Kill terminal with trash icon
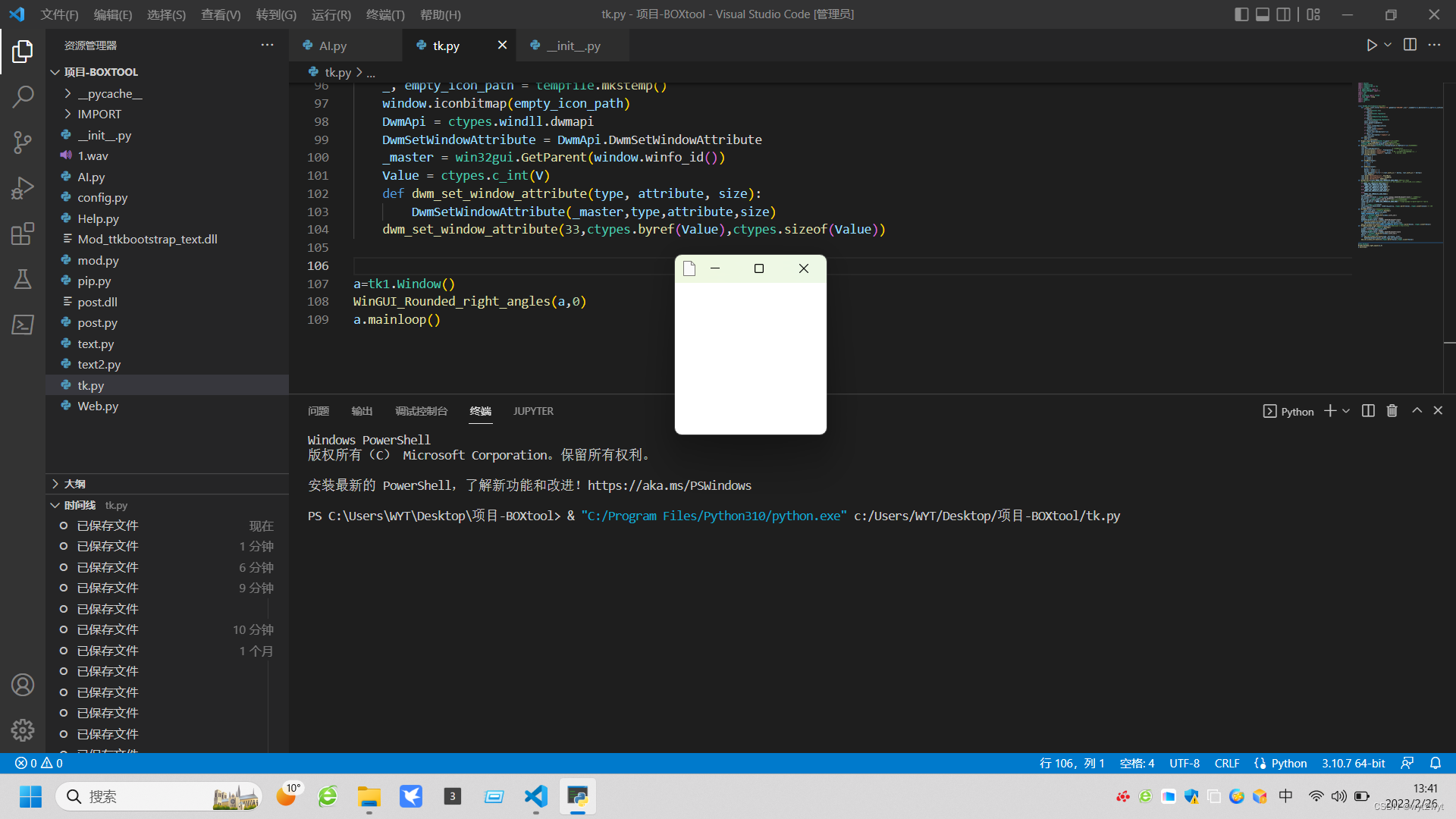The image size is (1456, 819). point(1392,411)
